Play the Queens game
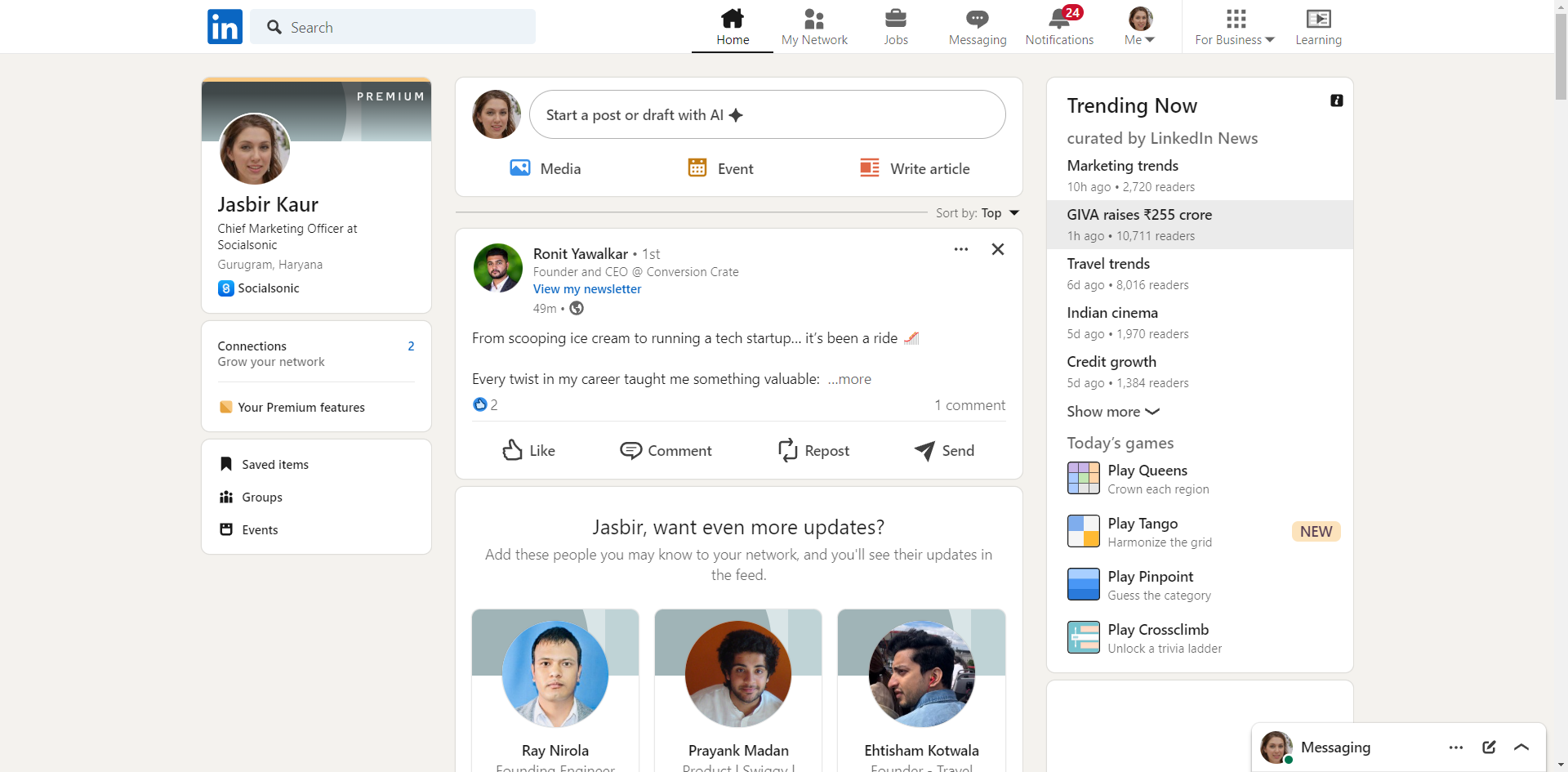 click(1200, 479)
